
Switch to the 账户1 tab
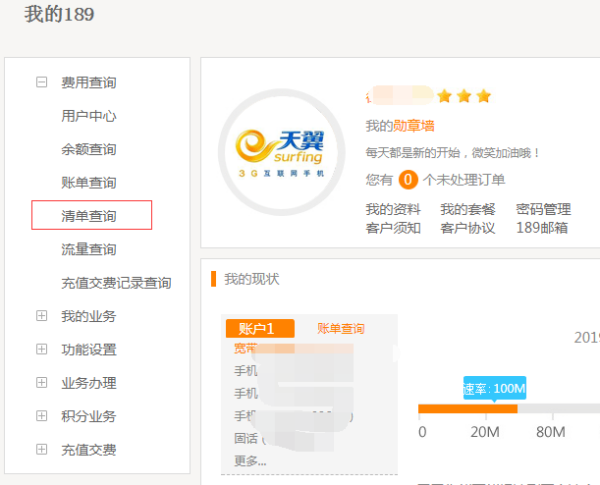(259, 329)
